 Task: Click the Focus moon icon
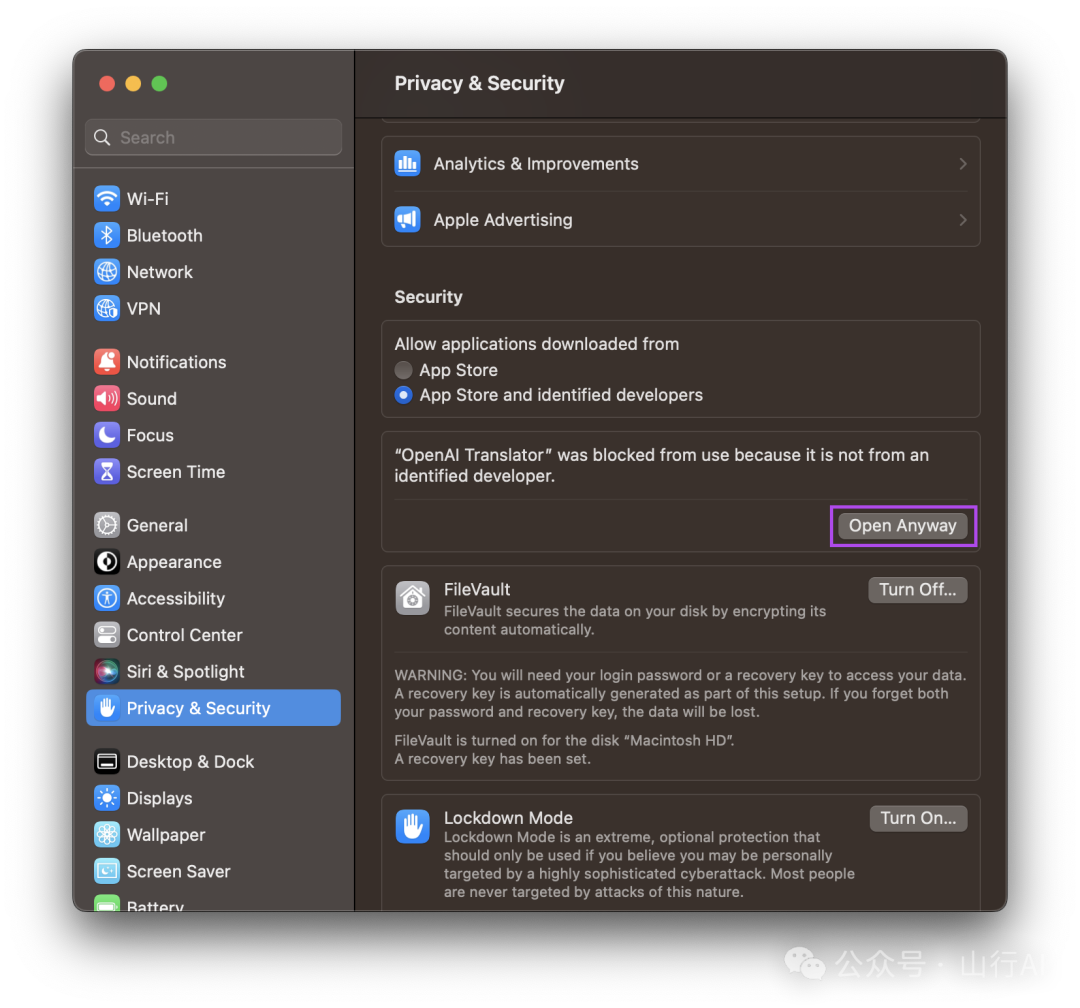tap(107, 435)
